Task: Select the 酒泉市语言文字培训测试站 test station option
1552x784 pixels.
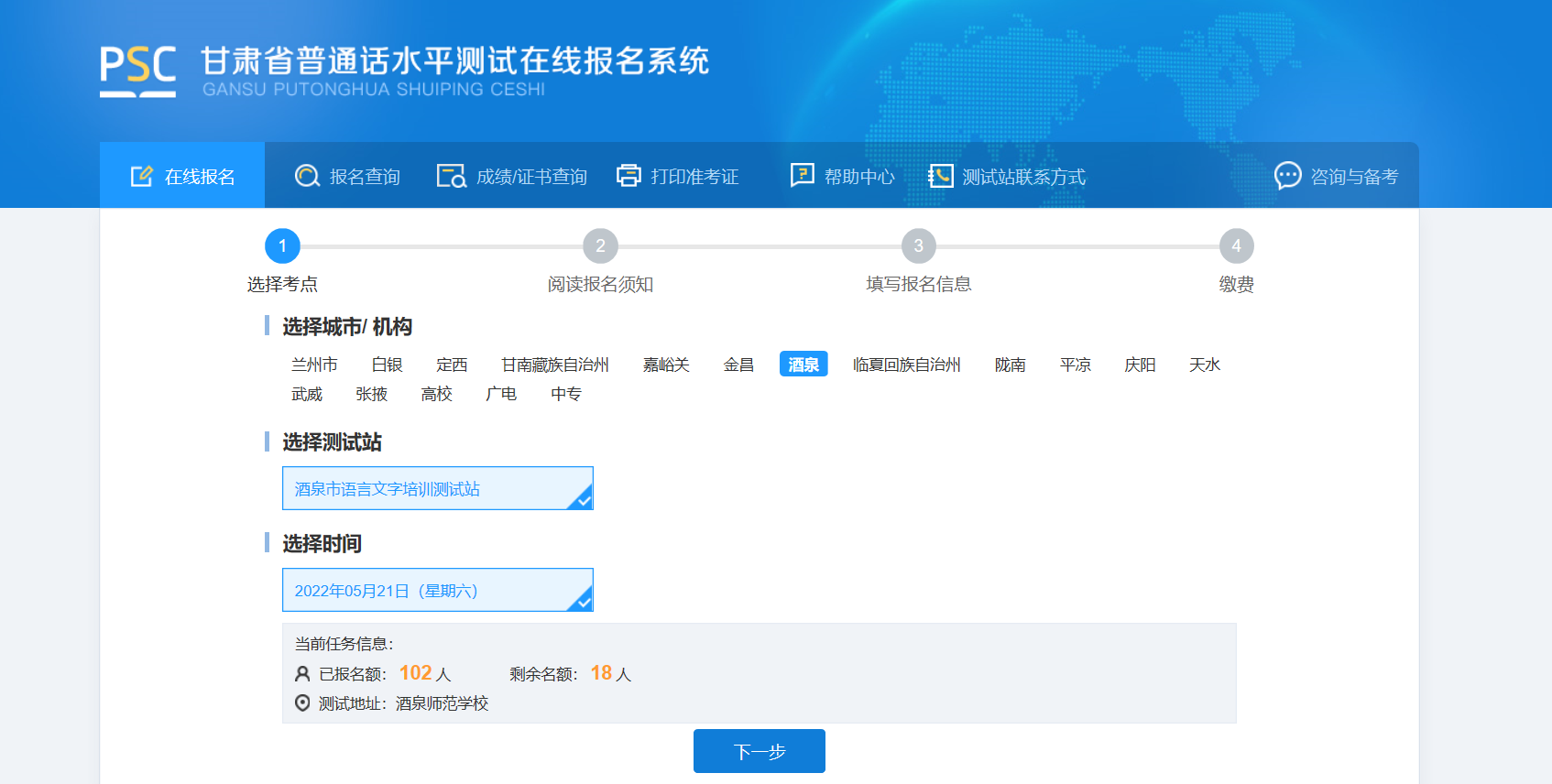Action: (437, 488)
